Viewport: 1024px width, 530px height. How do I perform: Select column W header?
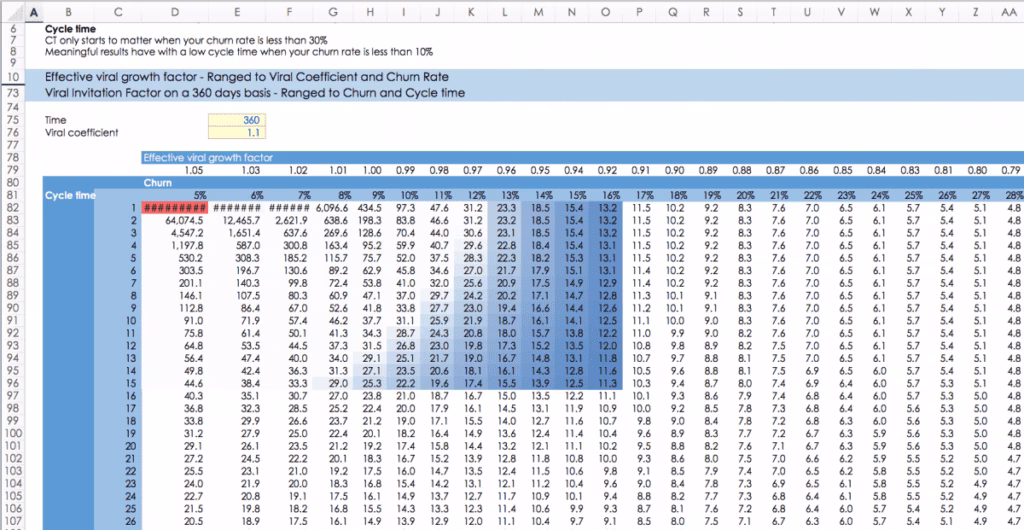[874, 12]
